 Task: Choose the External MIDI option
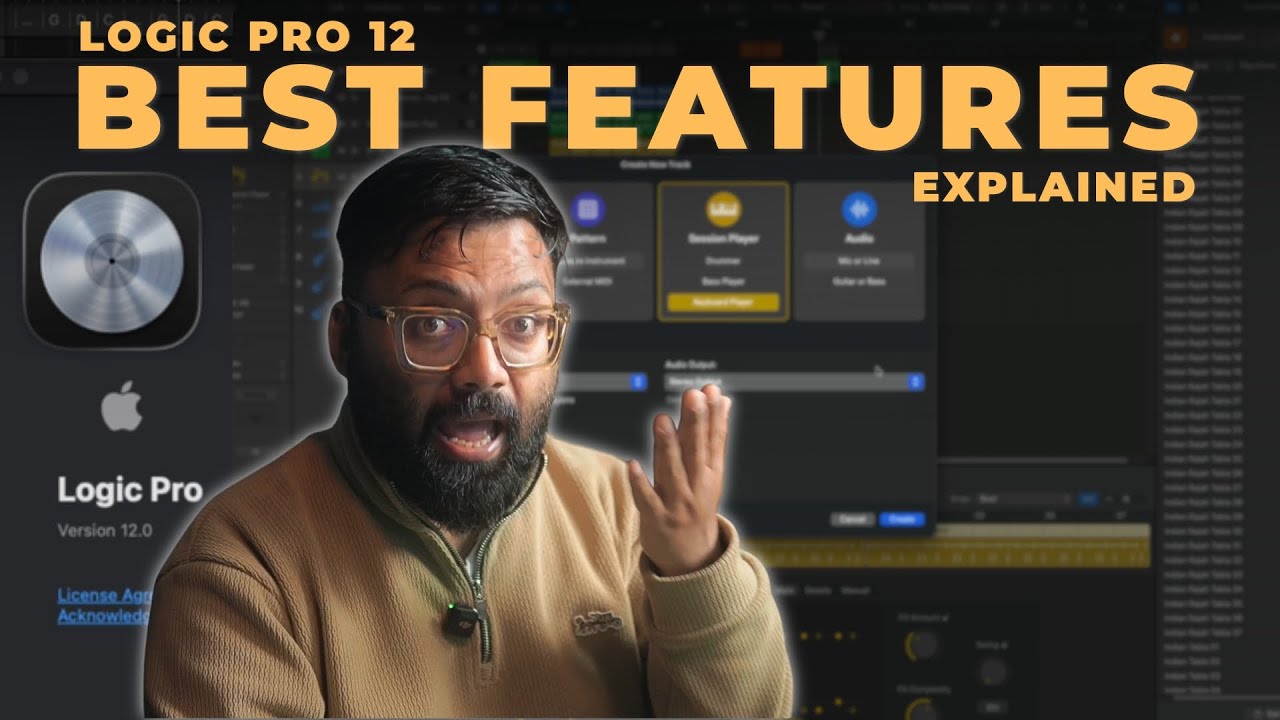588,282
